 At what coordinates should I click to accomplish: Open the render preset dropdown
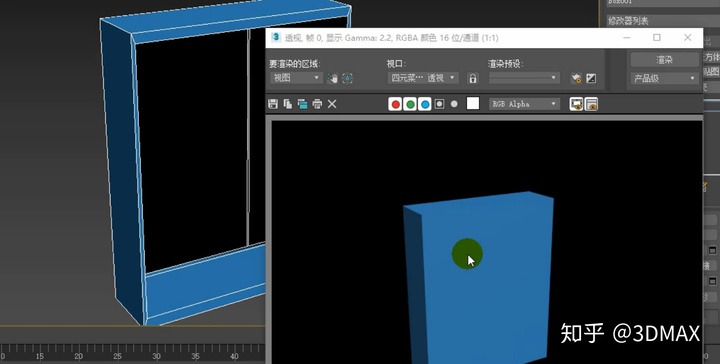point(524,78)
